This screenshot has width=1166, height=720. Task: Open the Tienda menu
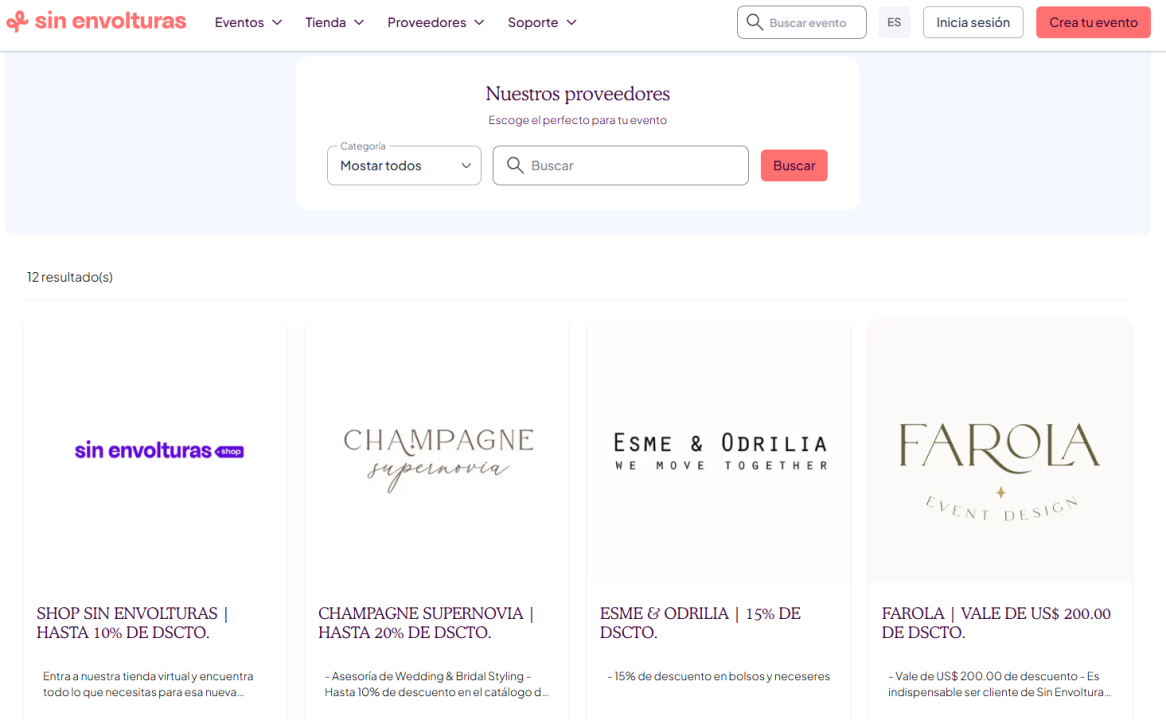coord(335,22)
